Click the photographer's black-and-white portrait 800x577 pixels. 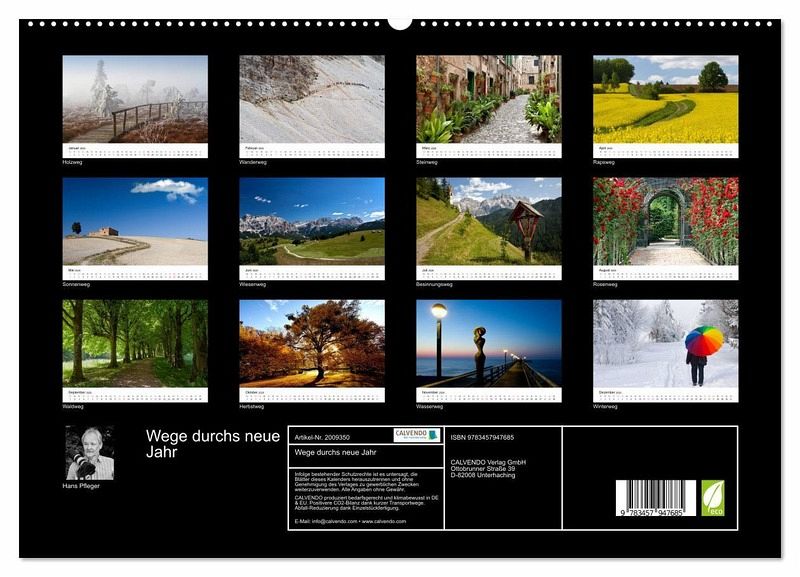pyautogui.click(x=90, y=453)
